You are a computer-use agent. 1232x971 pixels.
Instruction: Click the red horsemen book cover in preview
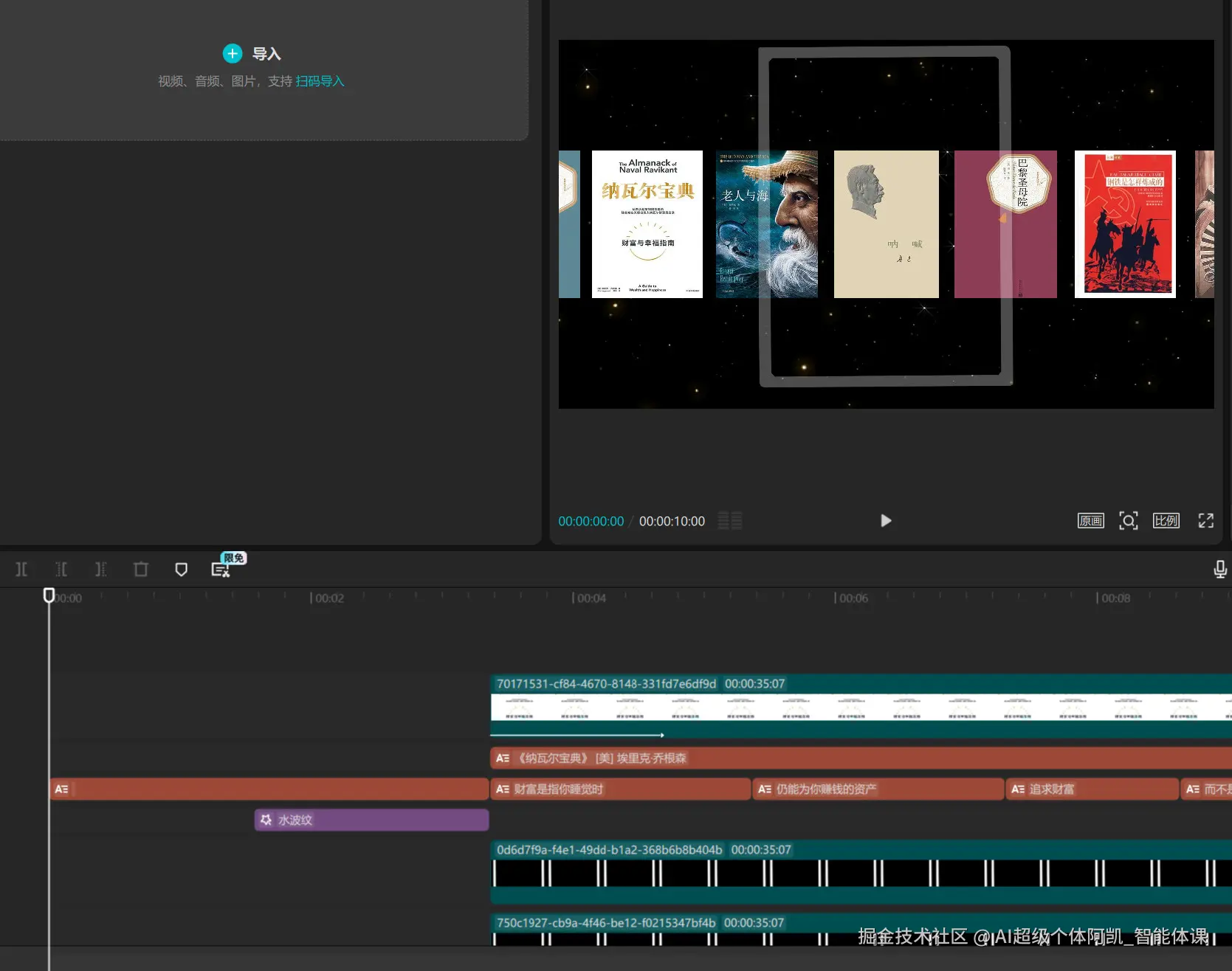[1125, 224]
